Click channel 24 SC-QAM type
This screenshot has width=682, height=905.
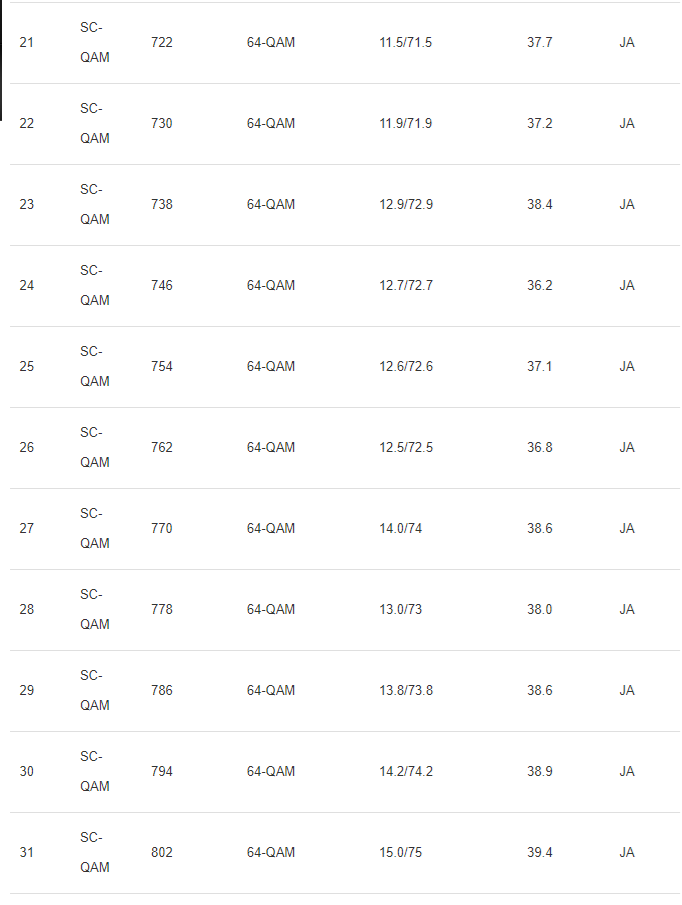[x=95, y=286]
